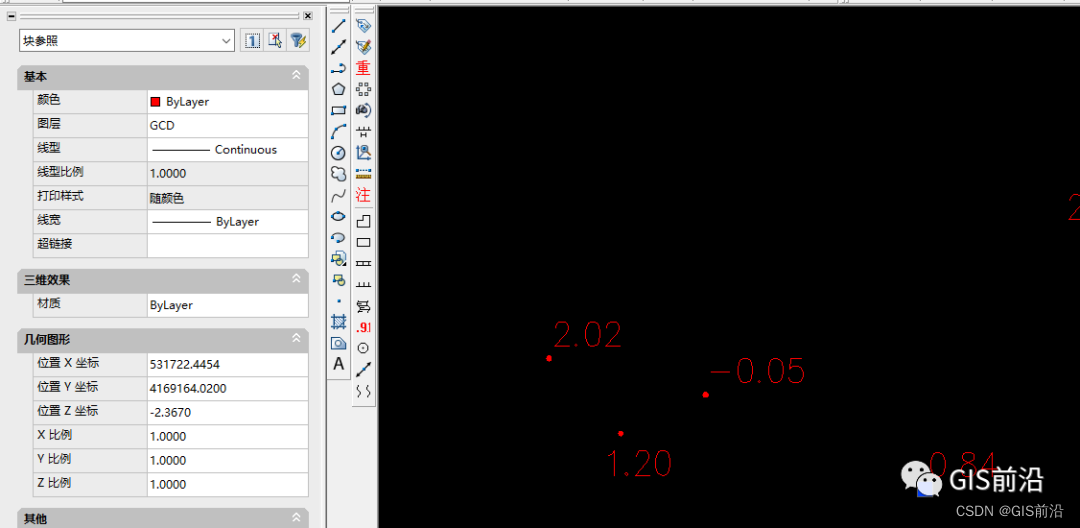Select the Spline tool

(x=338, y=196)
